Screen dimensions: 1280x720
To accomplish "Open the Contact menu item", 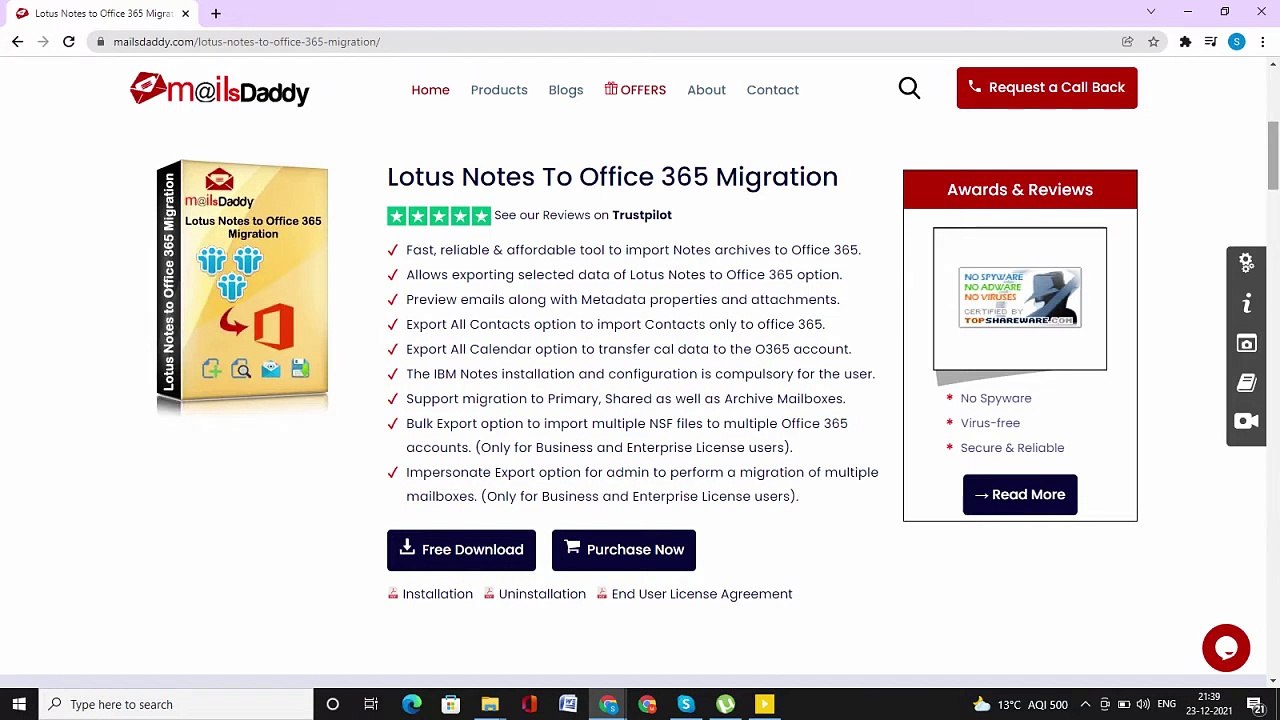I will (x=773, y=89).
